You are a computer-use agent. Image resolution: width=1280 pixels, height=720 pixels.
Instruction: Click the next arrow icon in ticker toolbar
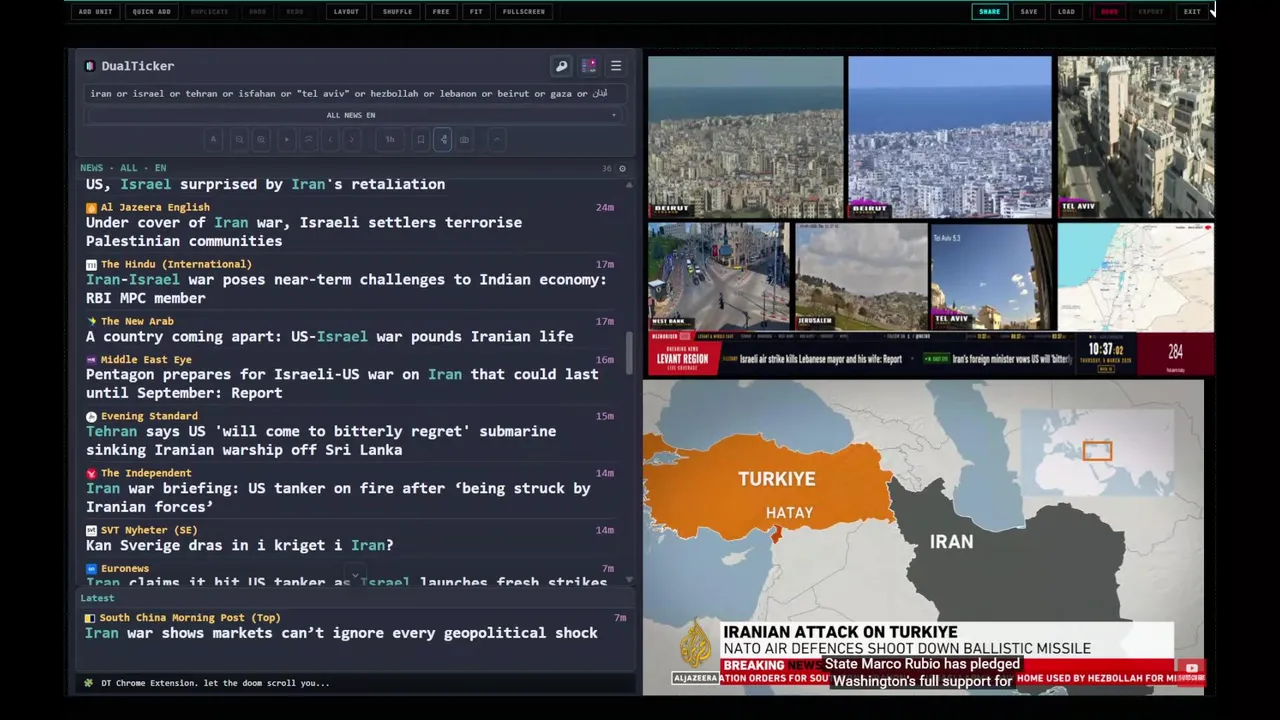click(351, 140)
